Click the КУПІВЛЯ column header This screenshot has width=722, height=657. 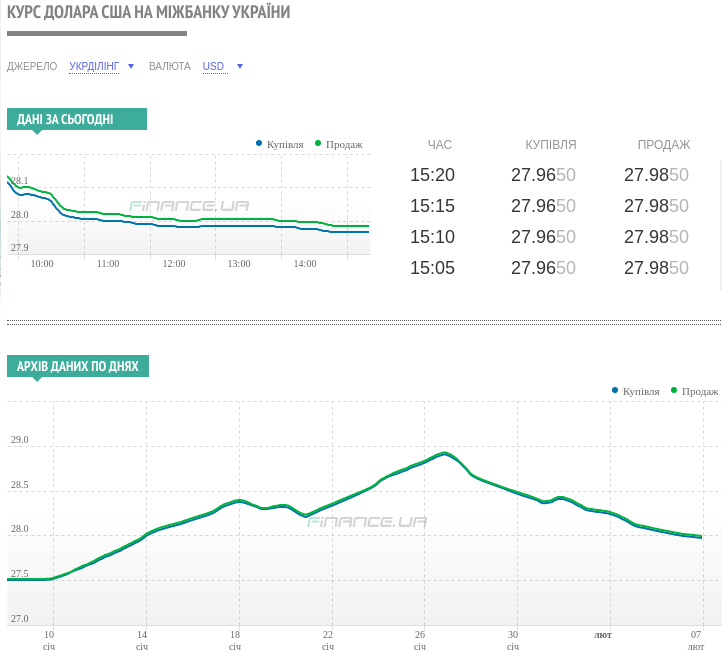pyautogui.click(x=550, y=145)
